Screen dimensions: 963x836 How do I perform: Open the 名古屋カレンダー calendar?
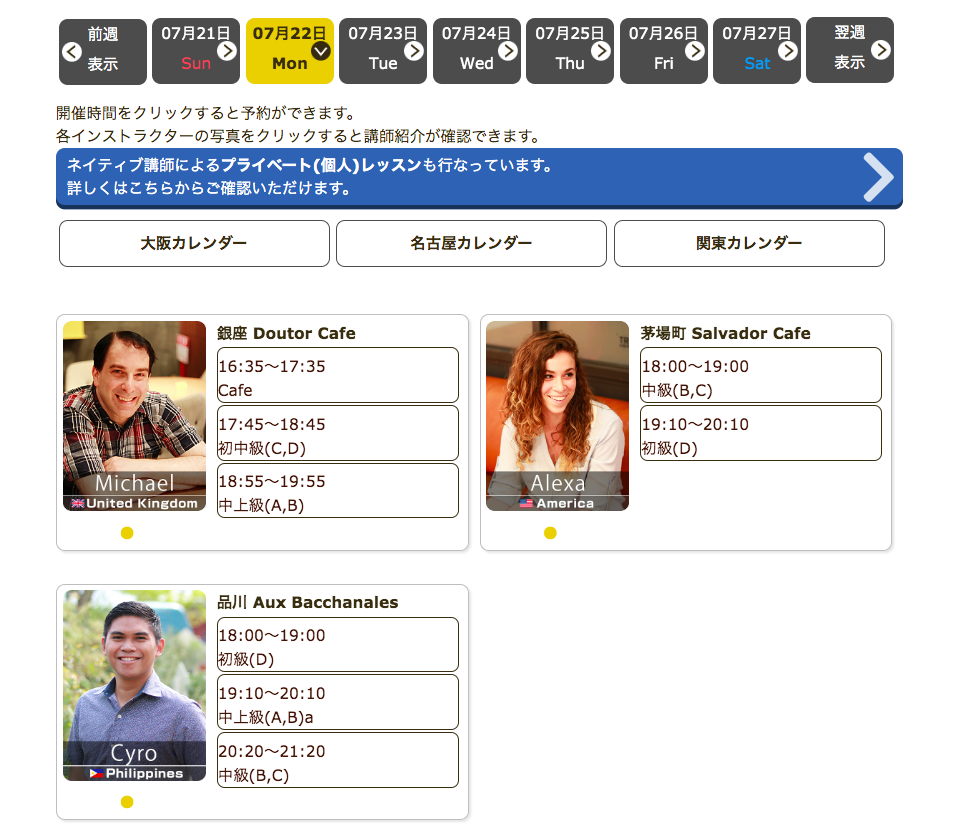click(x=471, y=243)
